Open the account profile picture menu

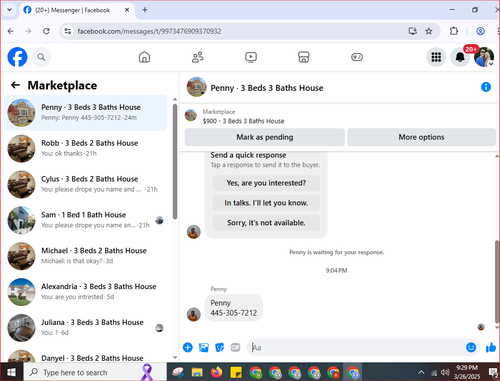[484, 57]
